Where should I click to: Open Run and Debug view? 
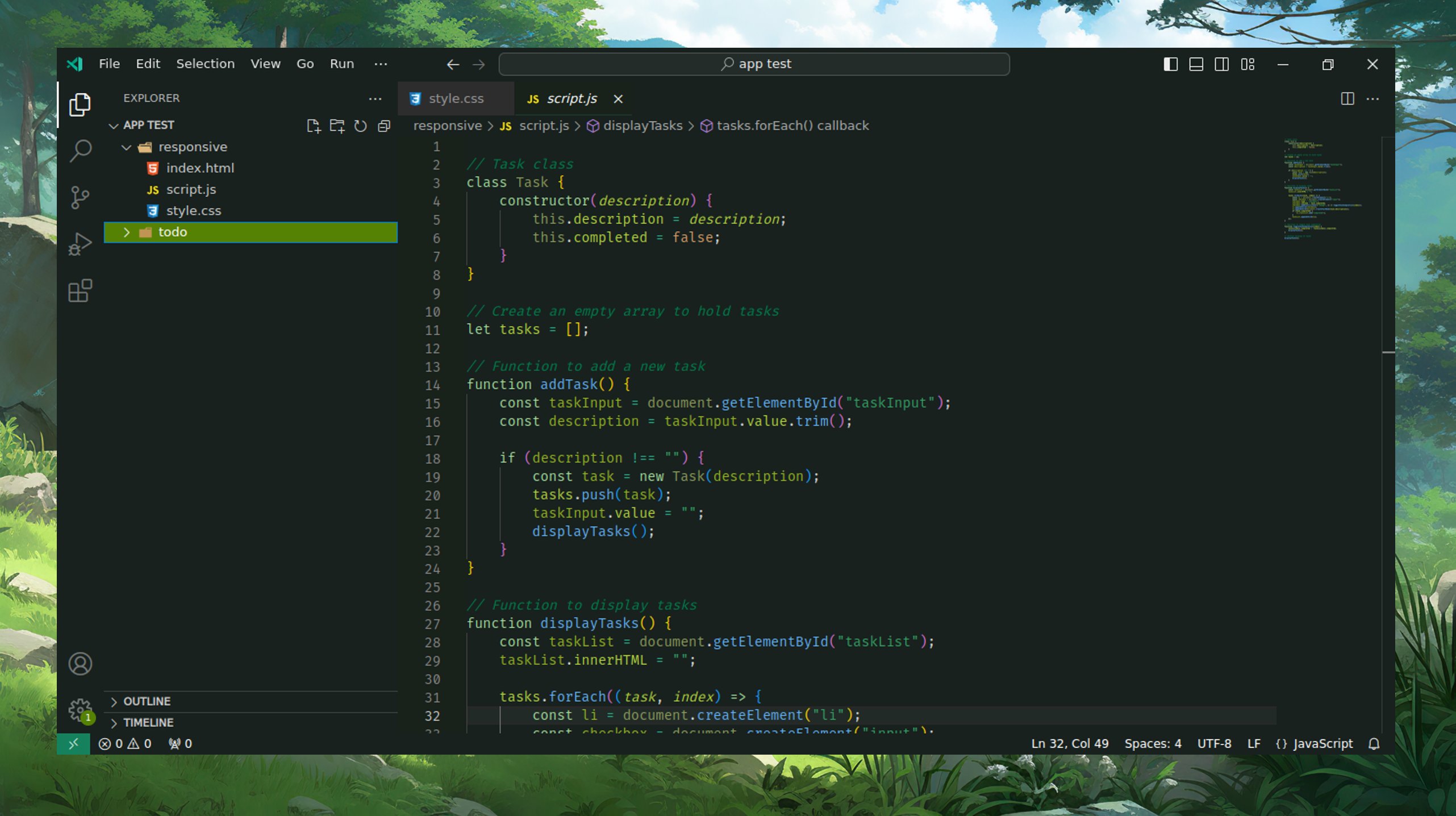click(x=80, y=244)
